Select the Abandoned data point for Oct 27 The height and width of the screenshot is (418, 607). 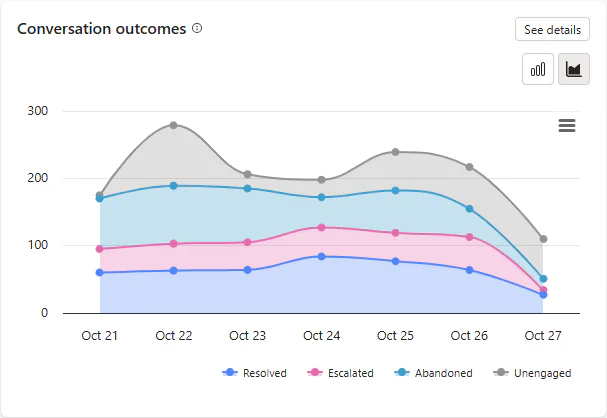point(543,279)
